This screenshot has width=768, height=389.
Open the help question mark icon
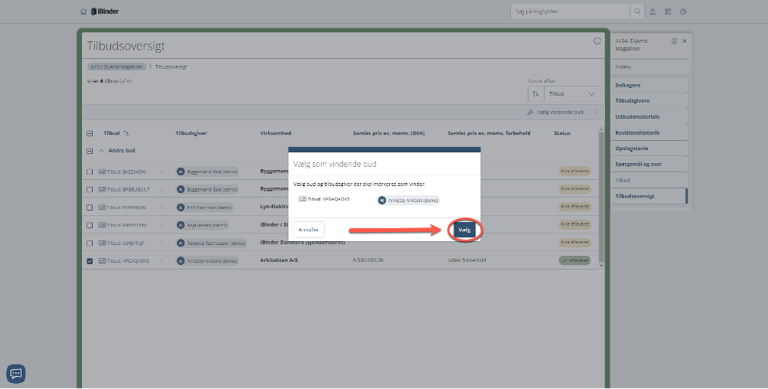683,11
